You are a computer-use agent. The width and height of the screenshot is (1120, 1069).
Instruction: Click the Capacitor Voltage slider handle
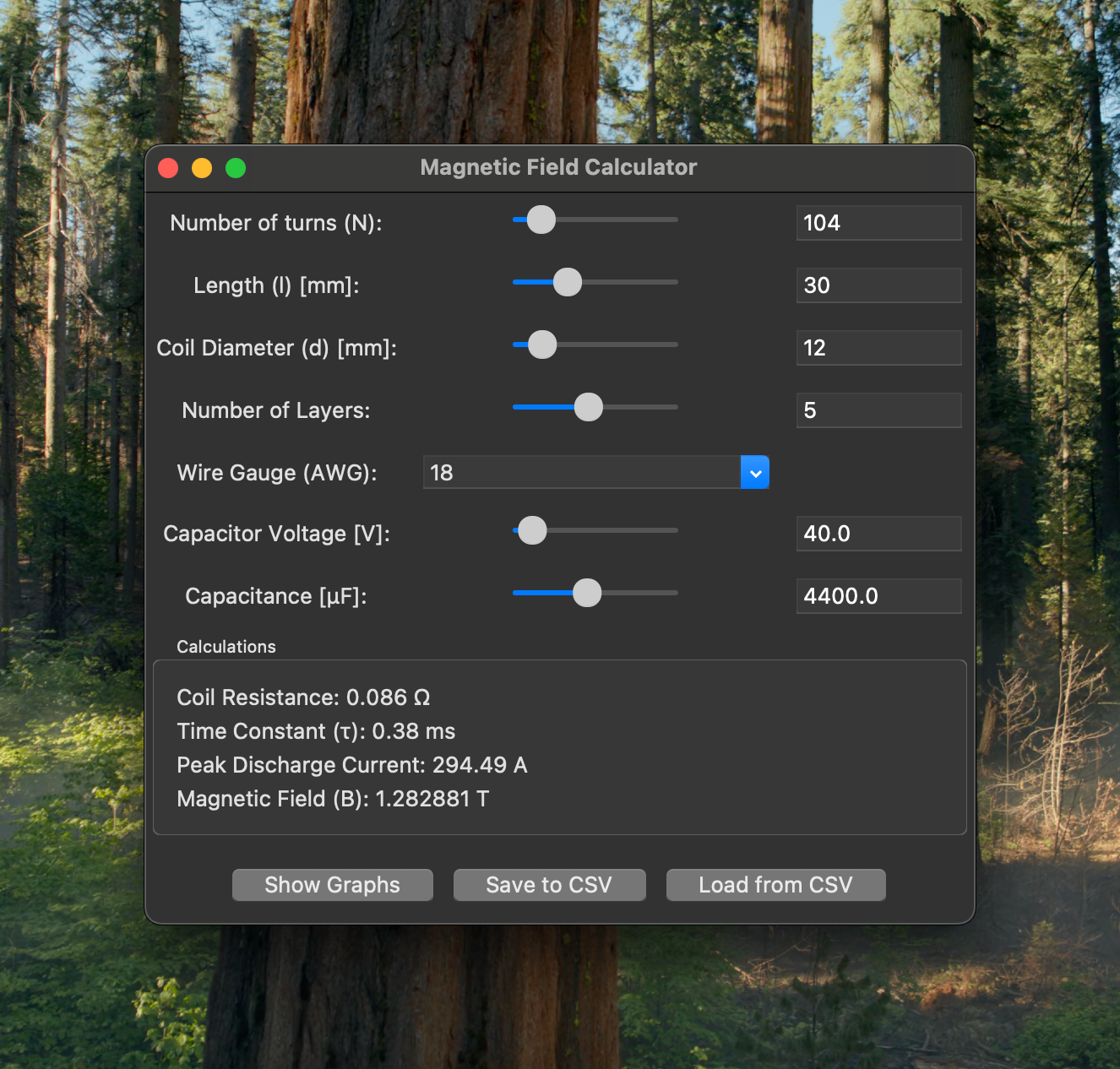click(532, 530)
